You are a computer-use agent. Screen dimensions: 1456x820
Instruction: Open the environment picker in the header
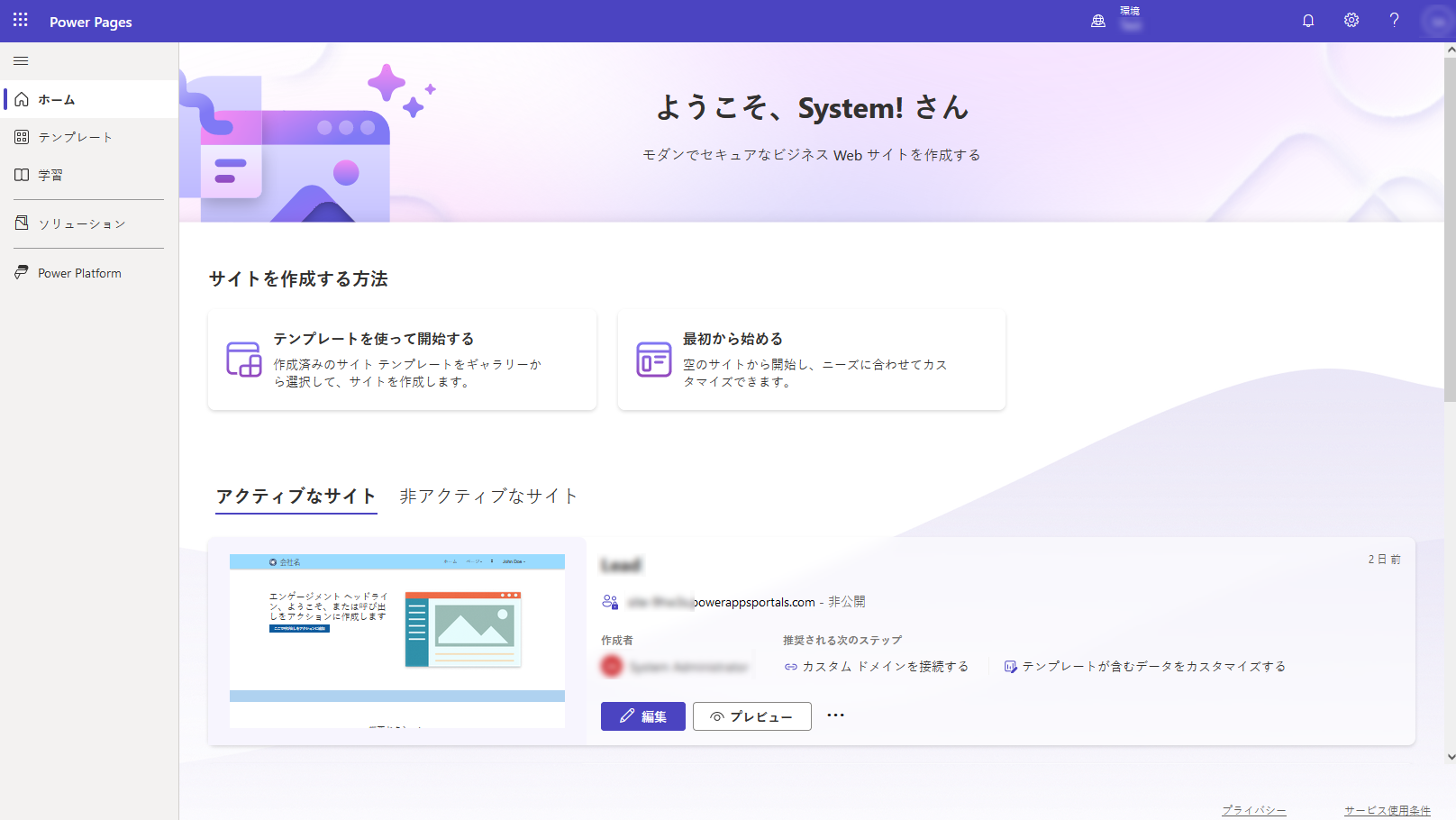tap(1116, 20)
